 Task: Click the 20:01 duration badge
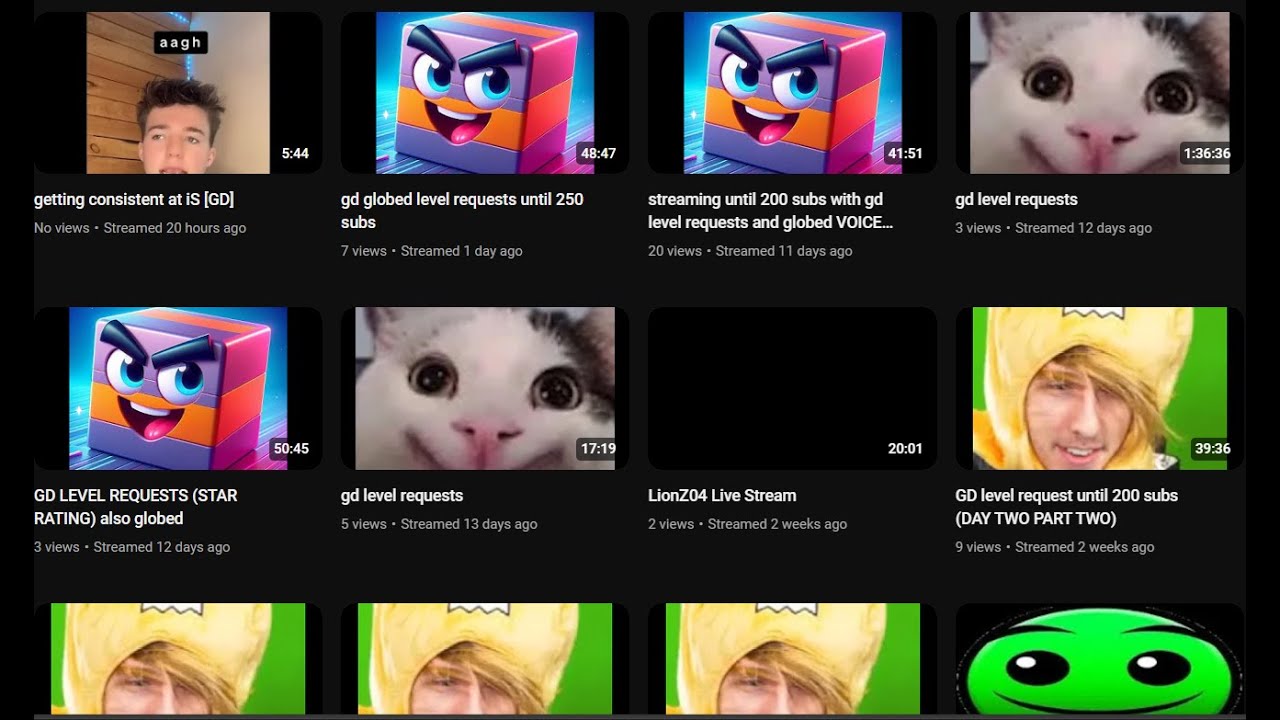click(905, 448)
